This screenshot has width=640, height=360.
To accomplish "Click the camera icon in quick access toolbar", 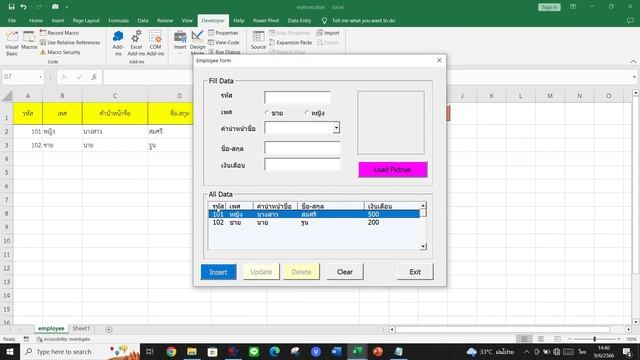I will pos(55,7).
